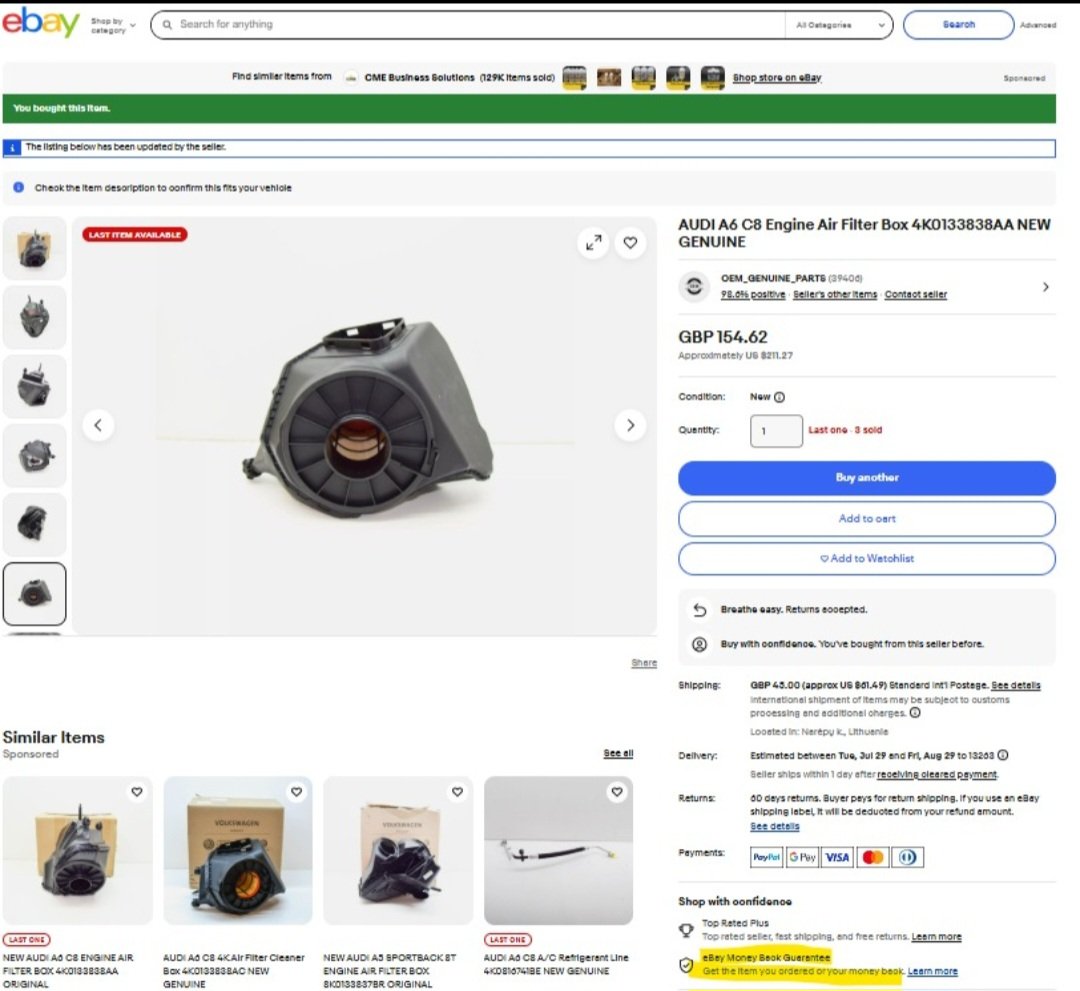This screenshot has width=1080, height=991.
Task: Open the AUDI A6 C8 4K Air Filter Cleaner title
Action: [x=233, y=971]
